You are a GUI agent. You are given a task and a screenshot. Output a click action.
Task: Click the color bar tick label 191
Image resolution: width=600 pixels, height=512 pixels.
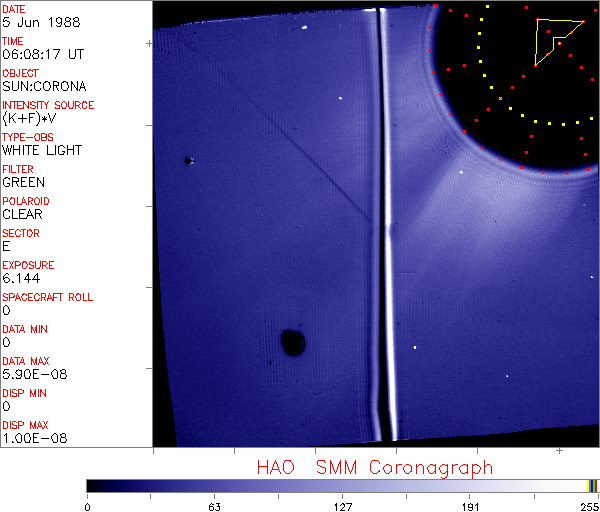(471, 507)
